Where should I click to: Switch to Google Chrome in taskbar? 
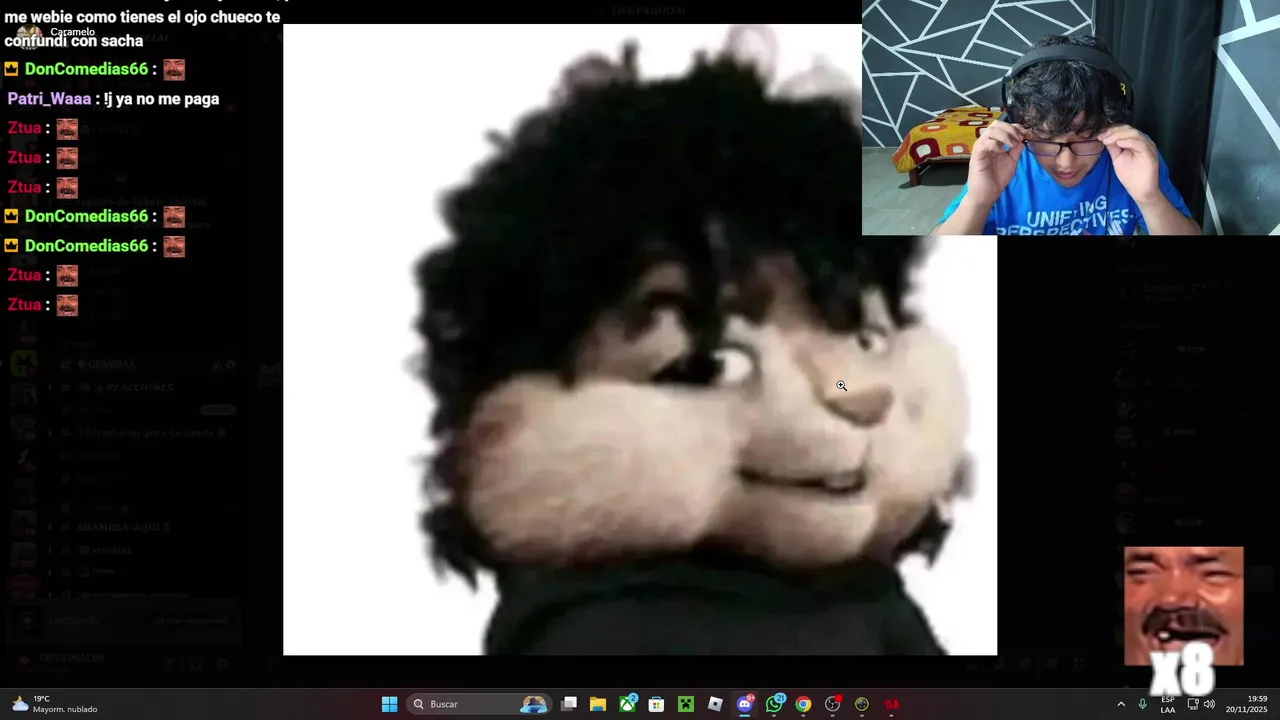point(803,704)
